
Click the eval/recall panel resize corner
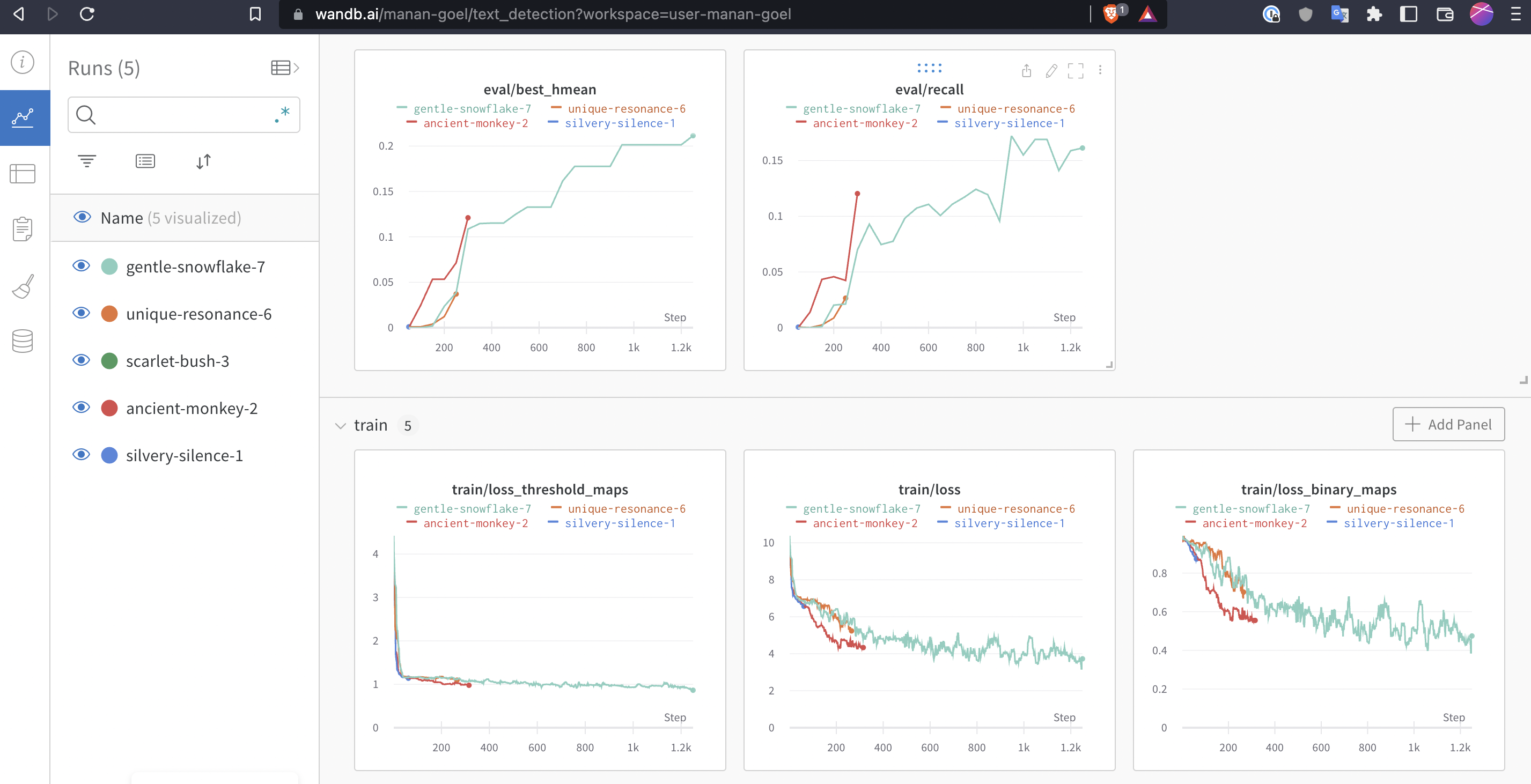click(1108, 365)
